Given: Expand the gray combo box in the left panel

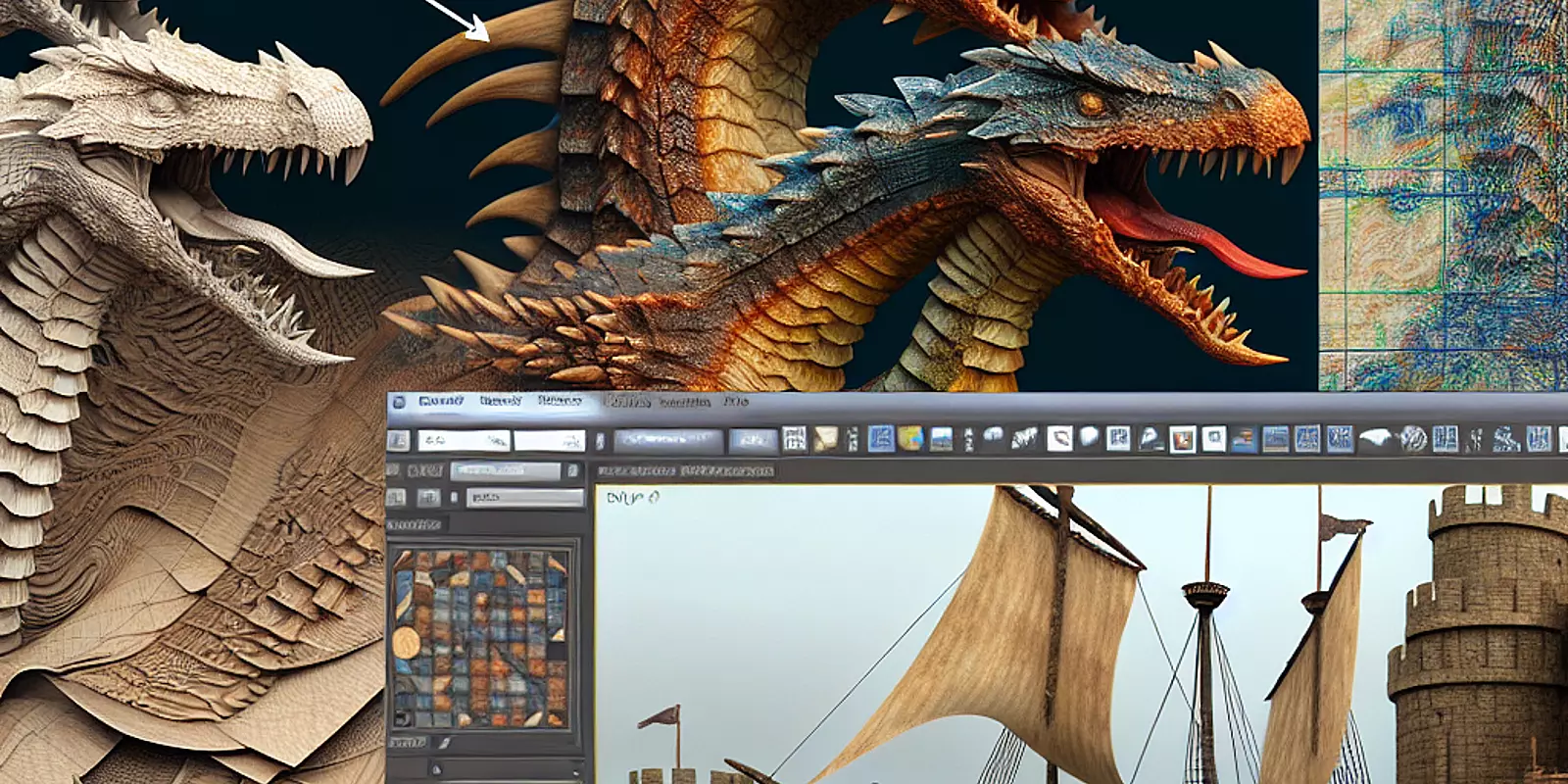Looking at the screenshot, I should [506, 471].
